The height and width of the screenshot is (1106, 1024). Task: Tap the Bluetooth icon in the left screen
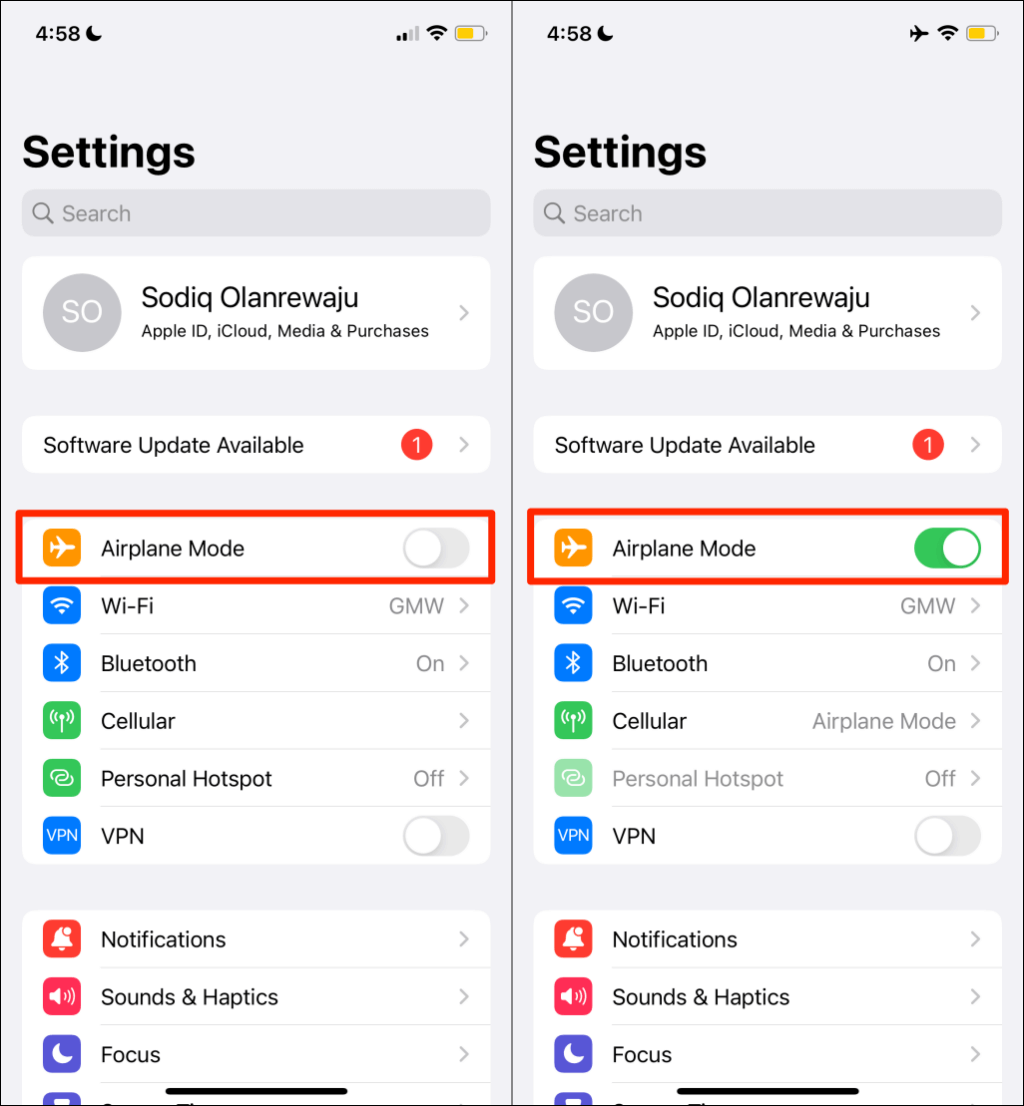[62, 663]
